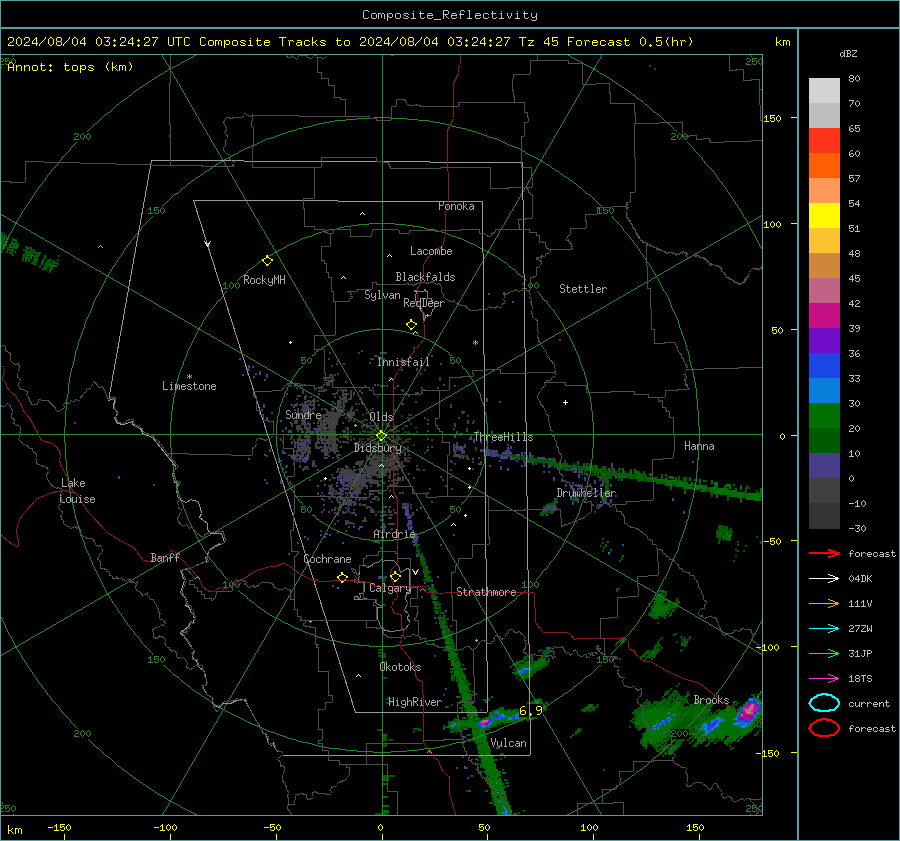Click the Lake Louise label
This screenshot has height=841, width=900.
click(x=77, y=491)
